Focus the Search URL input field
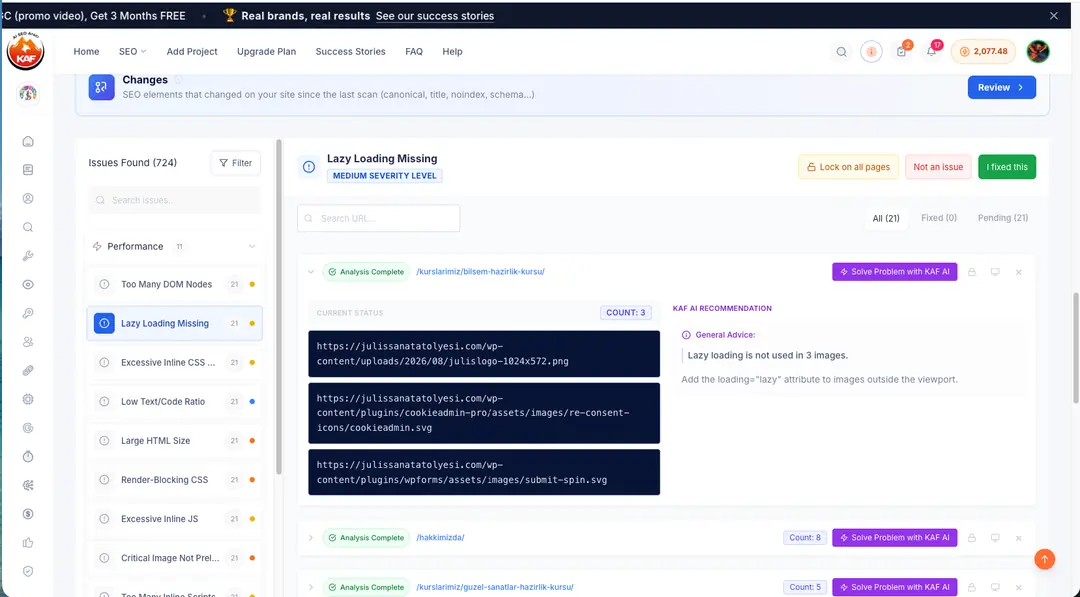Viewport: 1080px width, 597px height. click(379, 218)
